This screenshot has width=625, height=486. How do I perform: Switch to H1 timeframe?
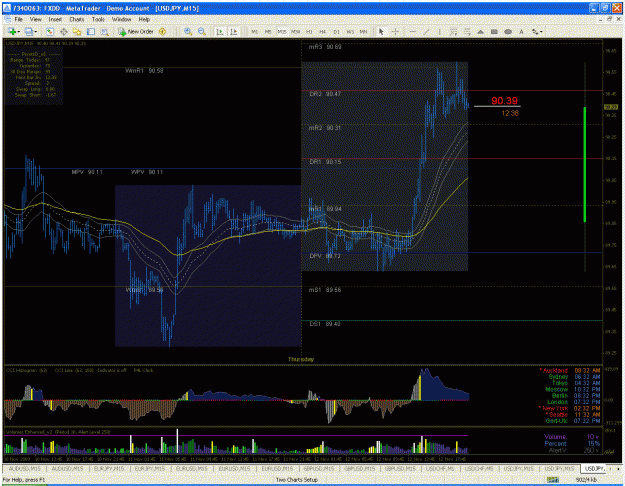pos(309,31)
